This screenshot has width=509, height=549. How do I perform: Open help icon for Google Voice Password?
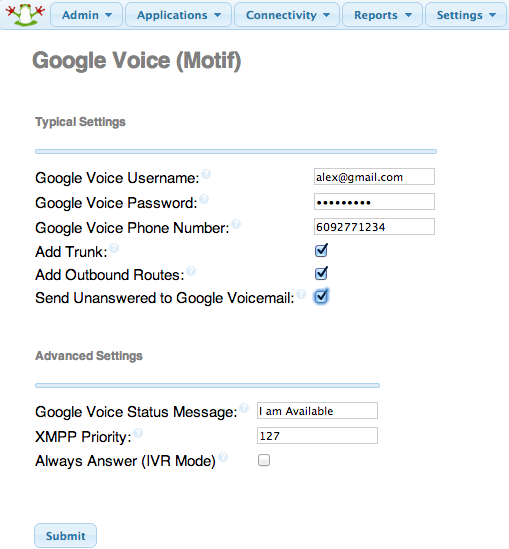click(204, 199)
